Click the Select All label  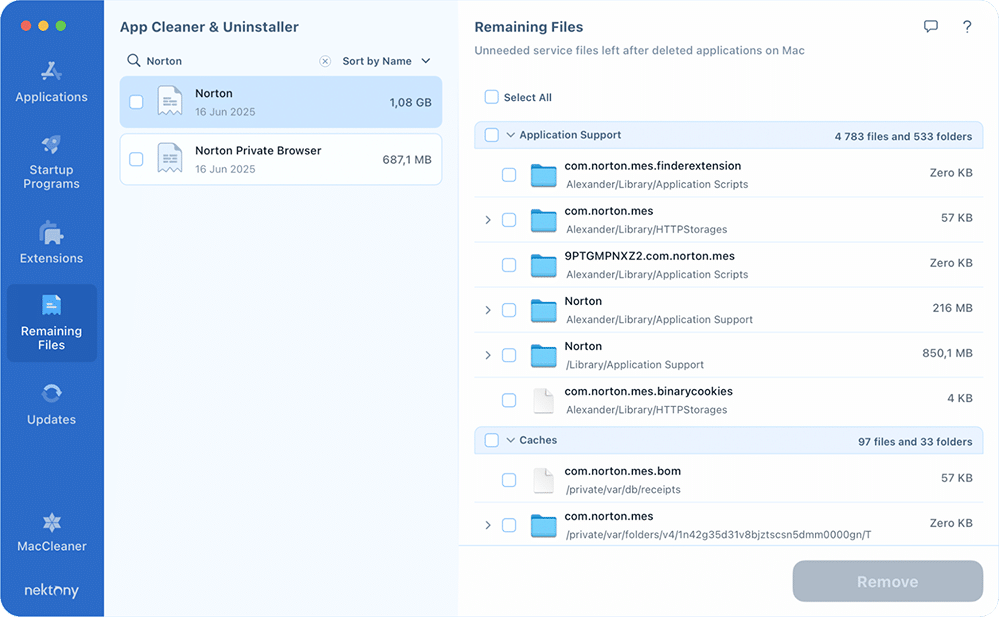click(x=528, y=98)
